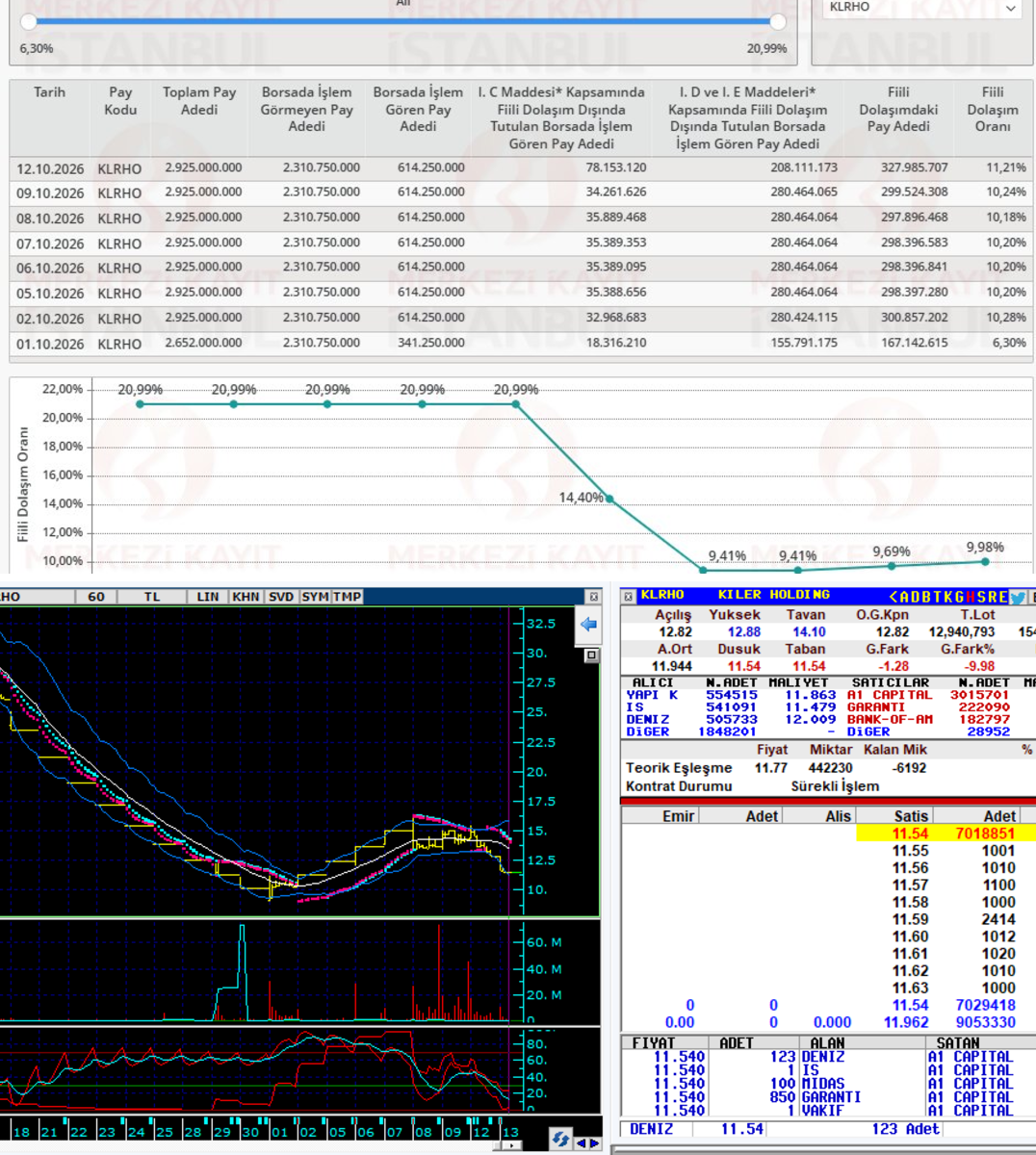The height and width of the screenshot is (1155, 1036).
Task: Sort table by Fiili Dolaşımdaki Pay Adedi header
Action: coord(898,110)
